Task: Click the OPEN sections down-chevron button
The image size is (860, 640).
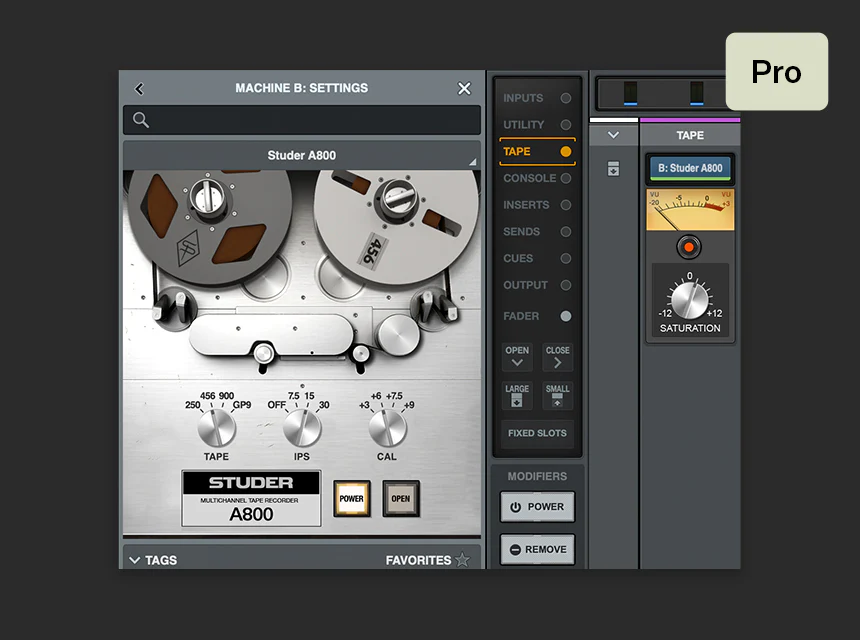Action: point(517,356)
